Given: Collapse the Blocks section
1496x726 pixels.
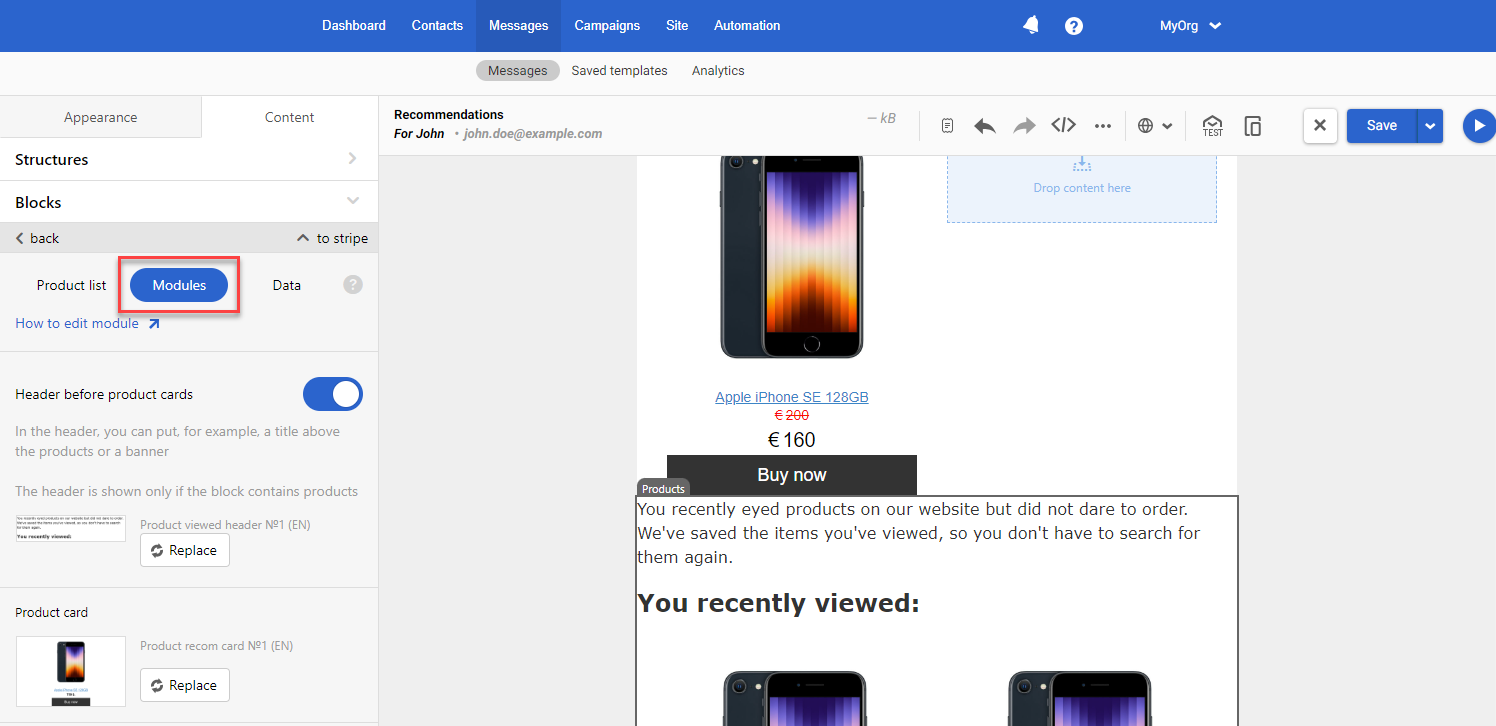Looking at the screenshot, I should tap(189, 202).
